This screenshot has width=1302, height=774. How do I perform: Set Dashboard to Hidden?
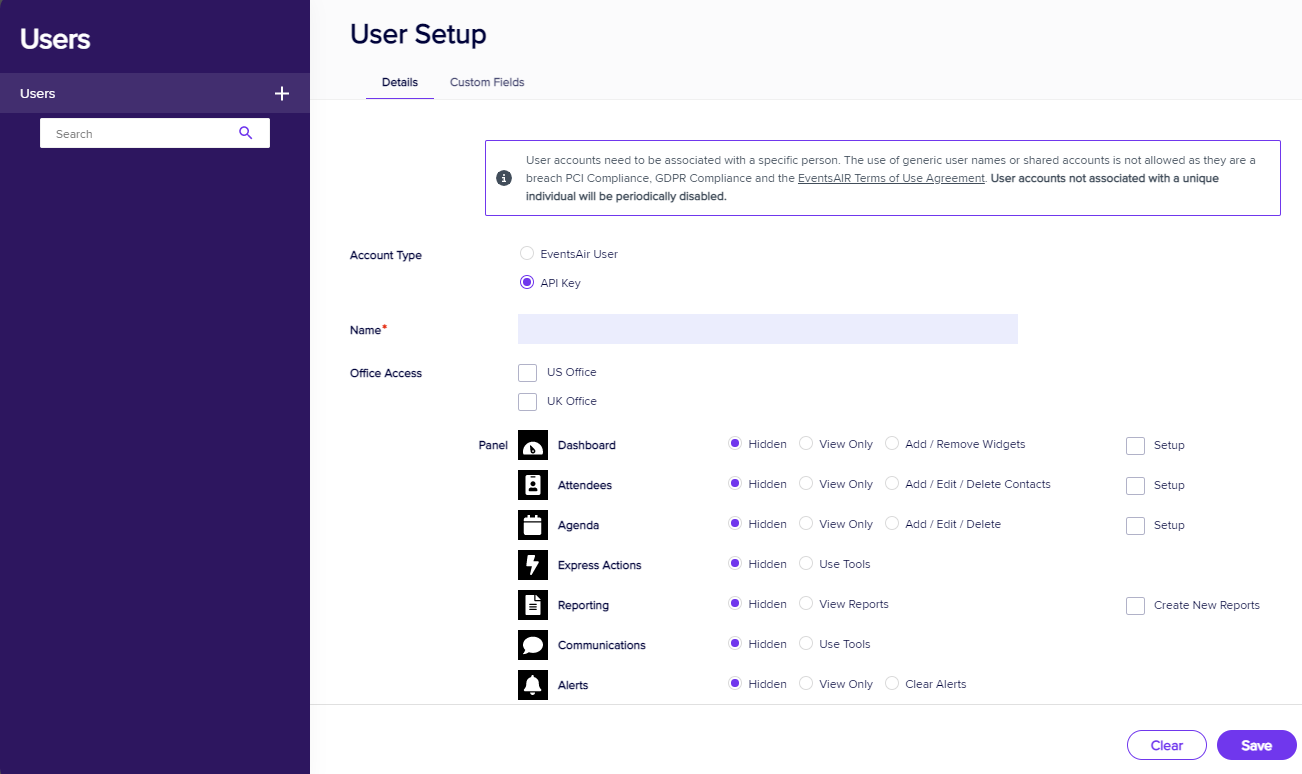click(735, 444)
